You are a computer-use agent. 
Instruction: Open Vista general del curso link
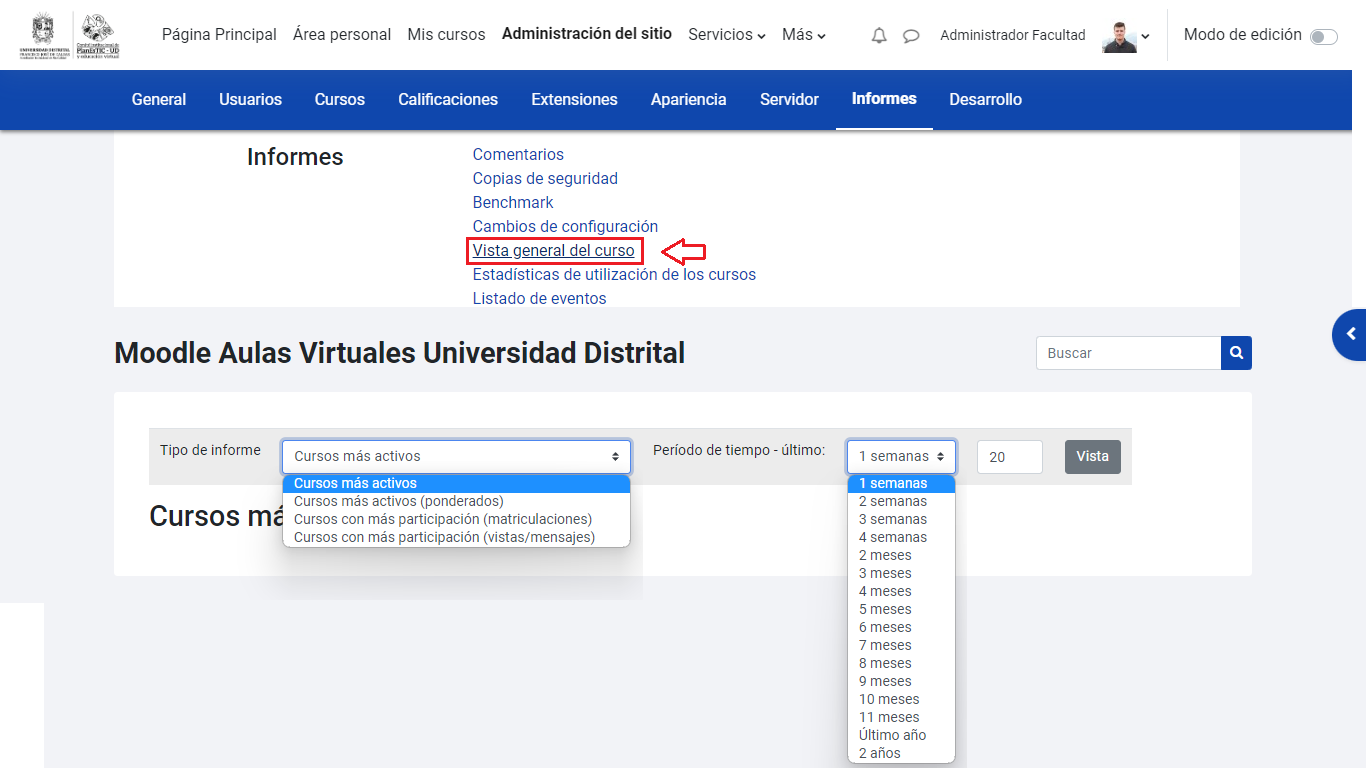coord(553,250)
